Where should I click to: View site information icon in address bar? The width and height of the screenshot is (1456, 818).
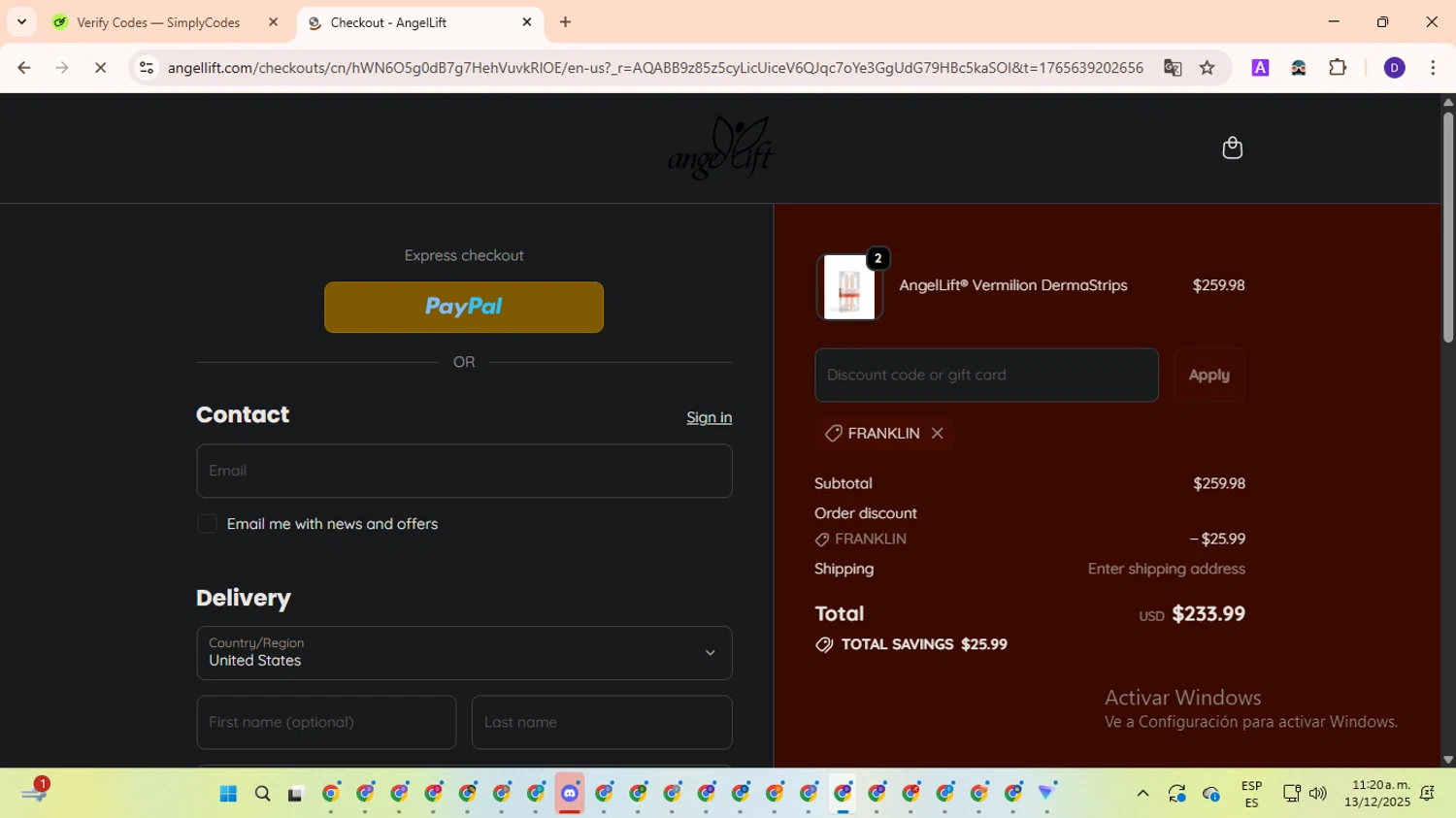coord(147,68)
